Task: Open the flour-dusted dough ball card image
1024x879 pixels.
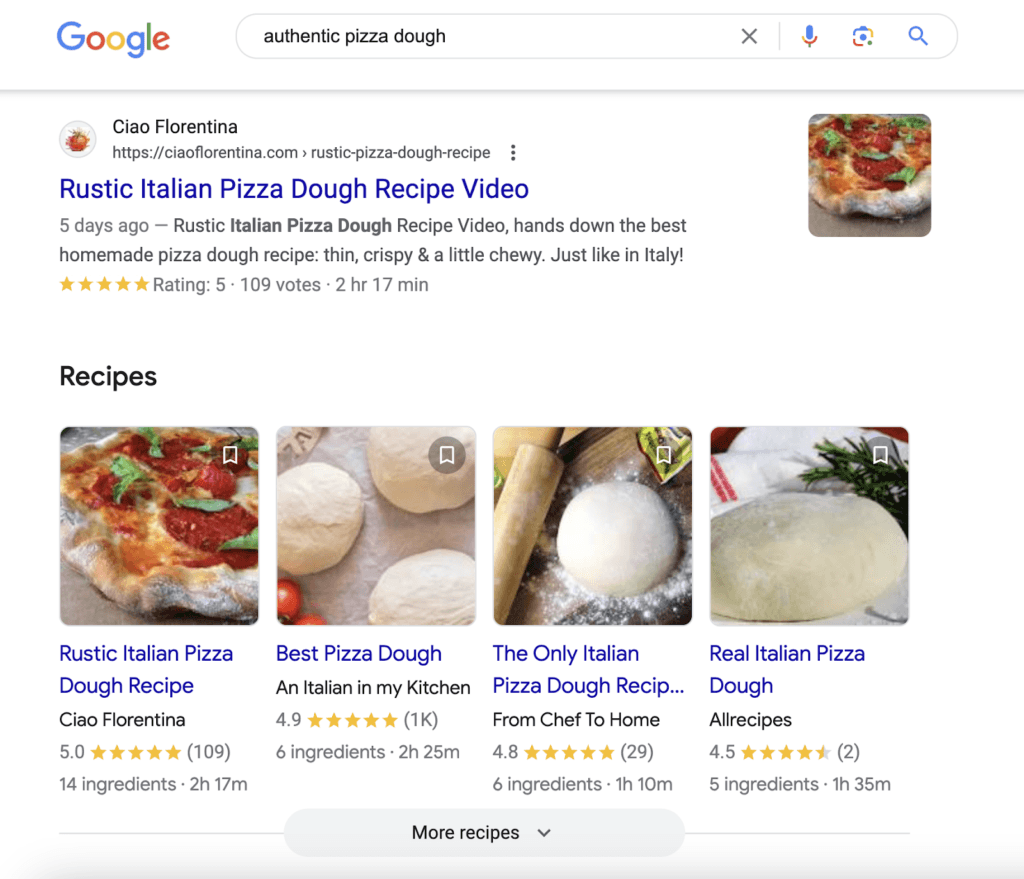Action: pyautogui.click(x=592, y=526)
